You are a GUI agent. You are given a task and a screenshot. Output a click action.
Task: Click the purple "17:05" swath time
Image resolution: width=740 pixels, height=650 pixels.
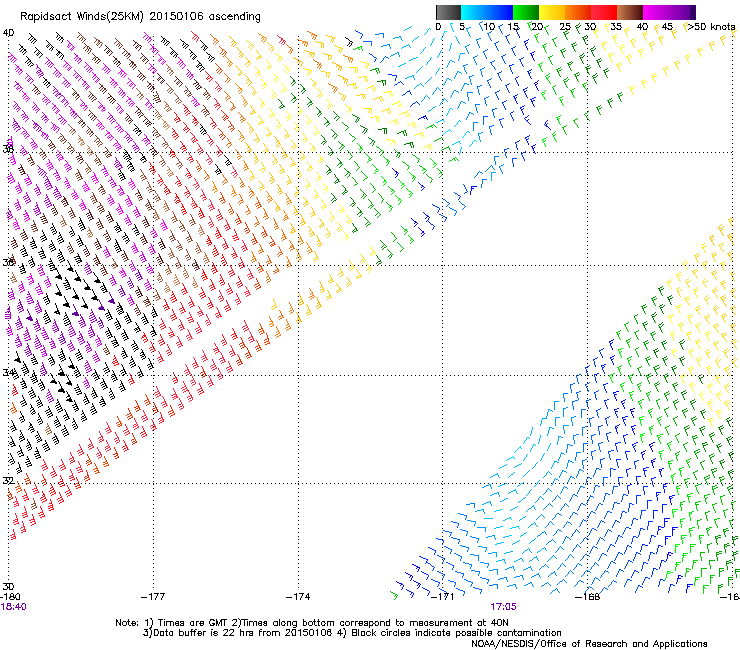(x=503, y=607)
